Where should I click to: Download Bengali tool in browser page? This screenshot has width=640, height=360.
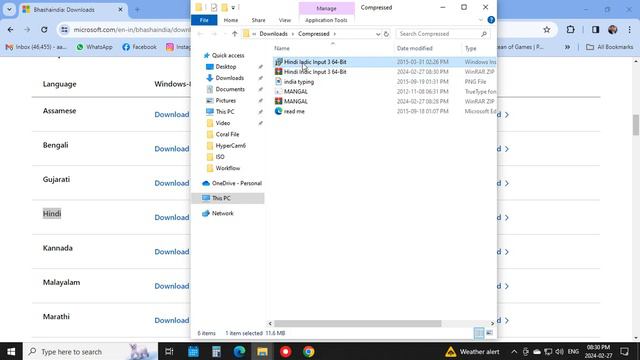pyautogui.click(x=171, y=149)
